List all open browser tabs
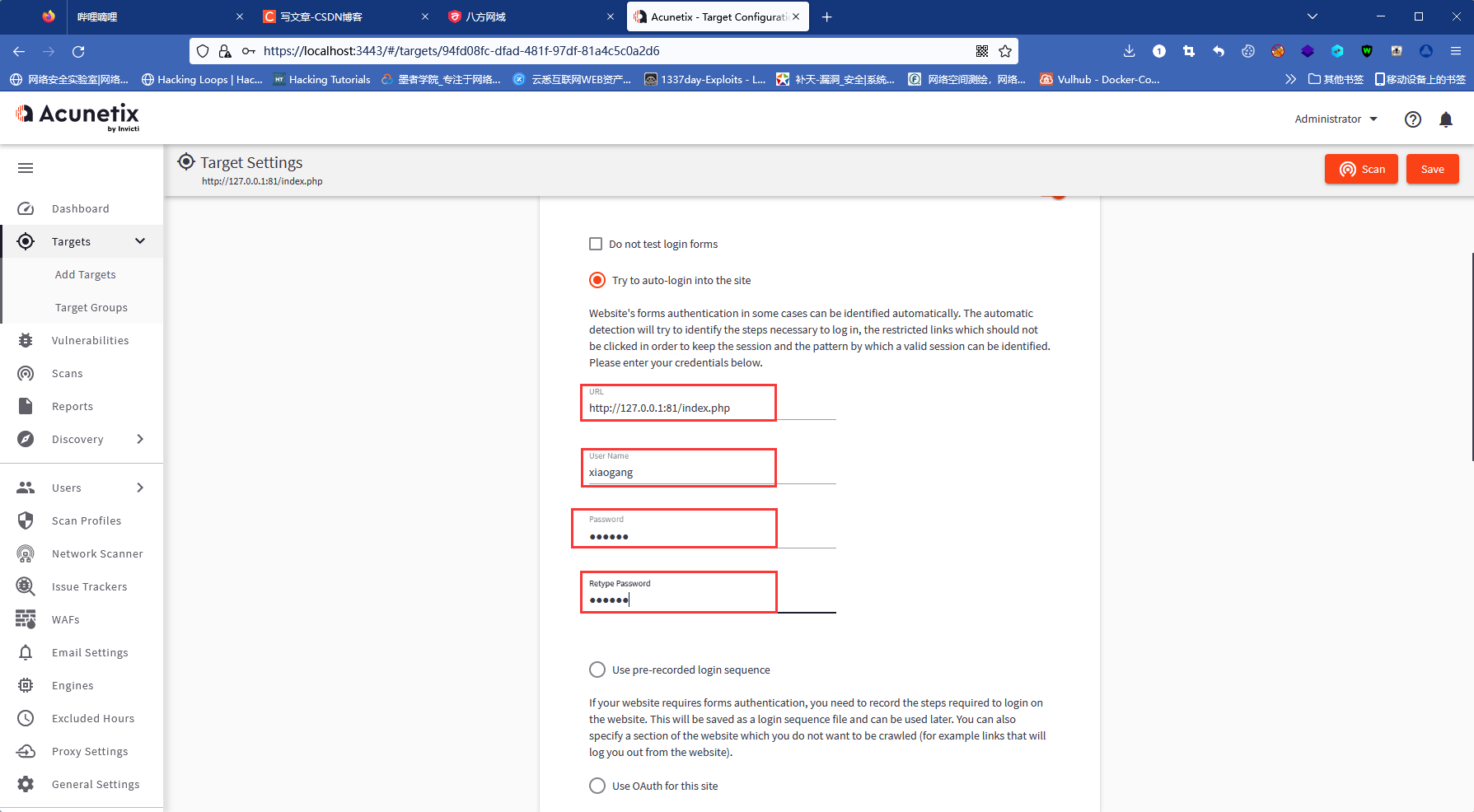The image size is (1474, 812). [x=1313, y=16]
